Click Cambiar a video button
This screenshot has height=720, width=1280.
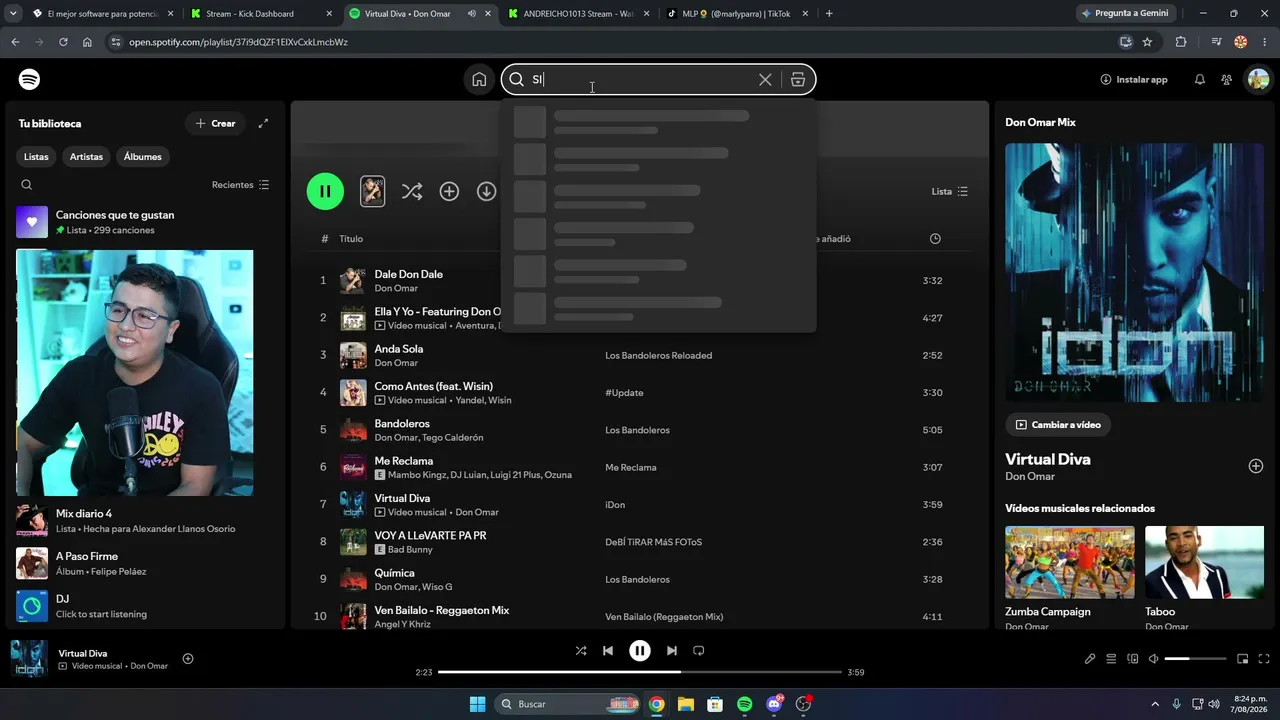(x=1058, y=425)
